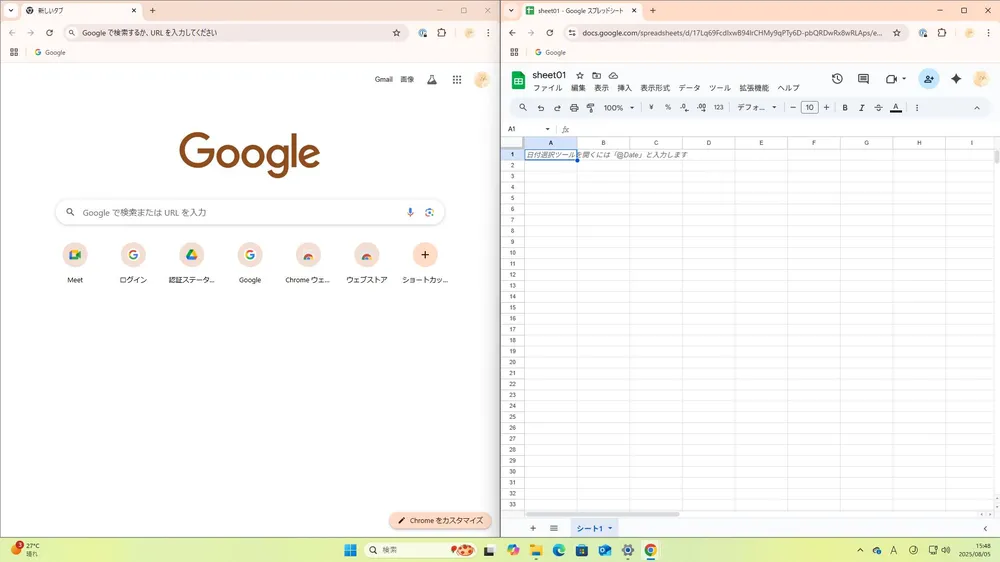Click the cloud save status icon
Viewport: 1000px width, 562px height.
coord(613,75)
